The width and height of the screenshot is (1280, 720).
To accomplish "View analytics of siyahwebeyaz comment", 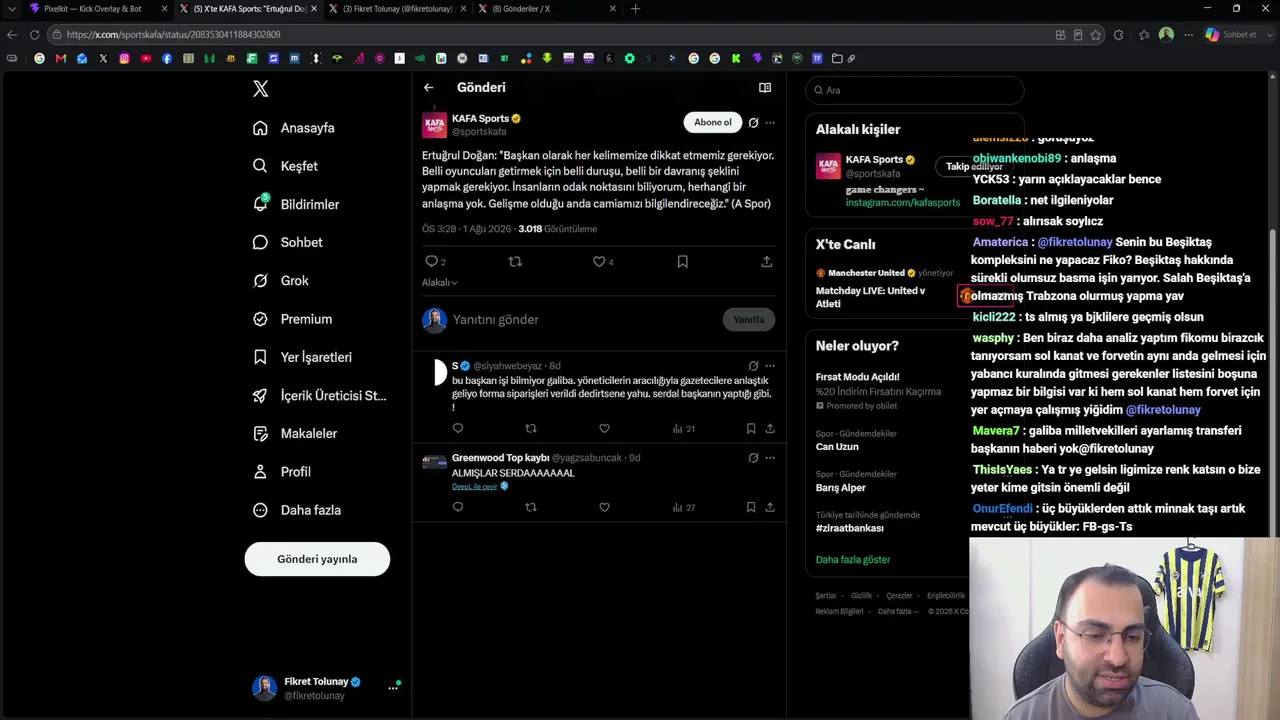I will pos(683,428).
